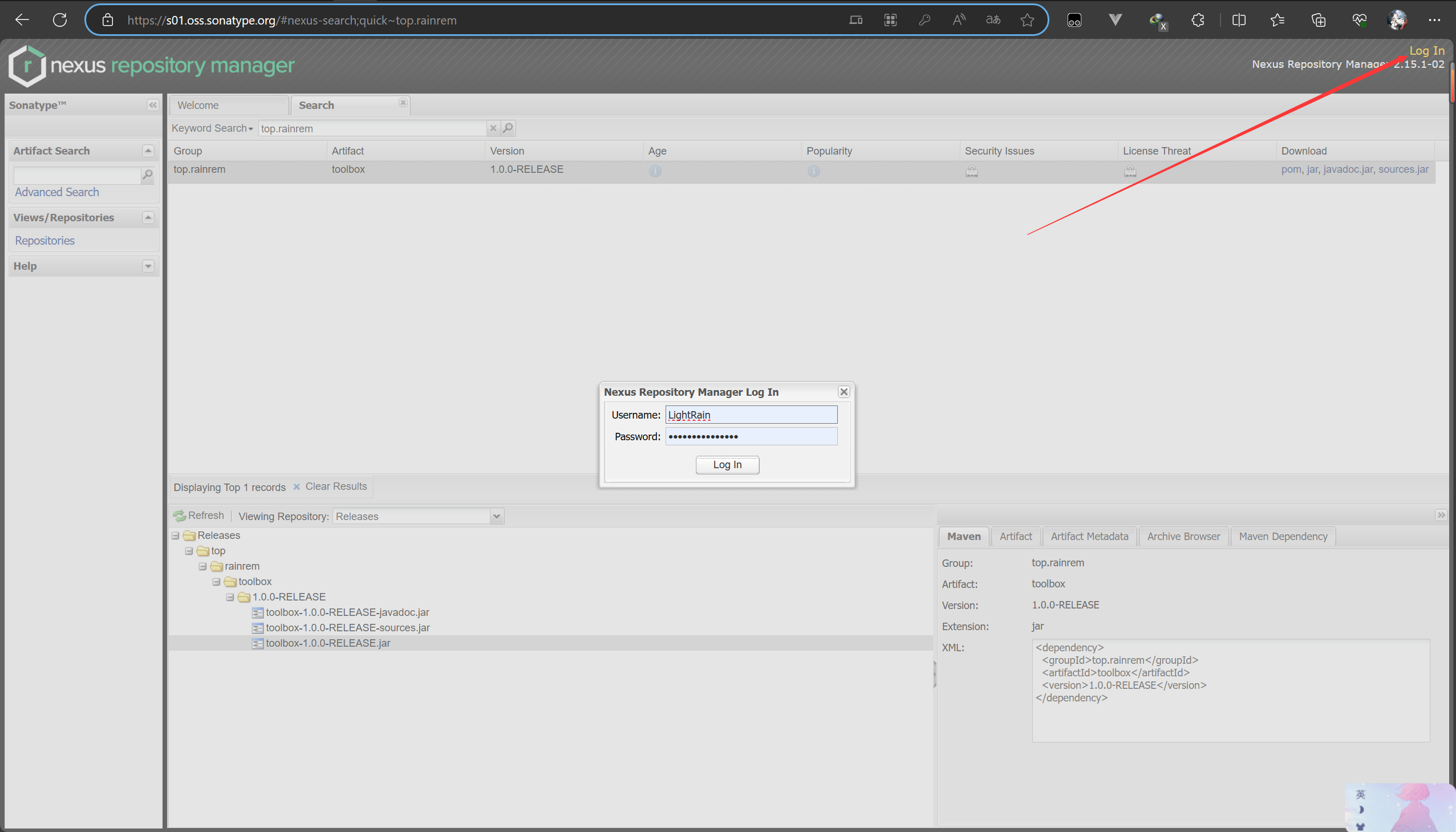The height and width of the screenshot is (832, 1456).
Task: Click browser favorites star icon in address bar
Action: point(1027,21)
